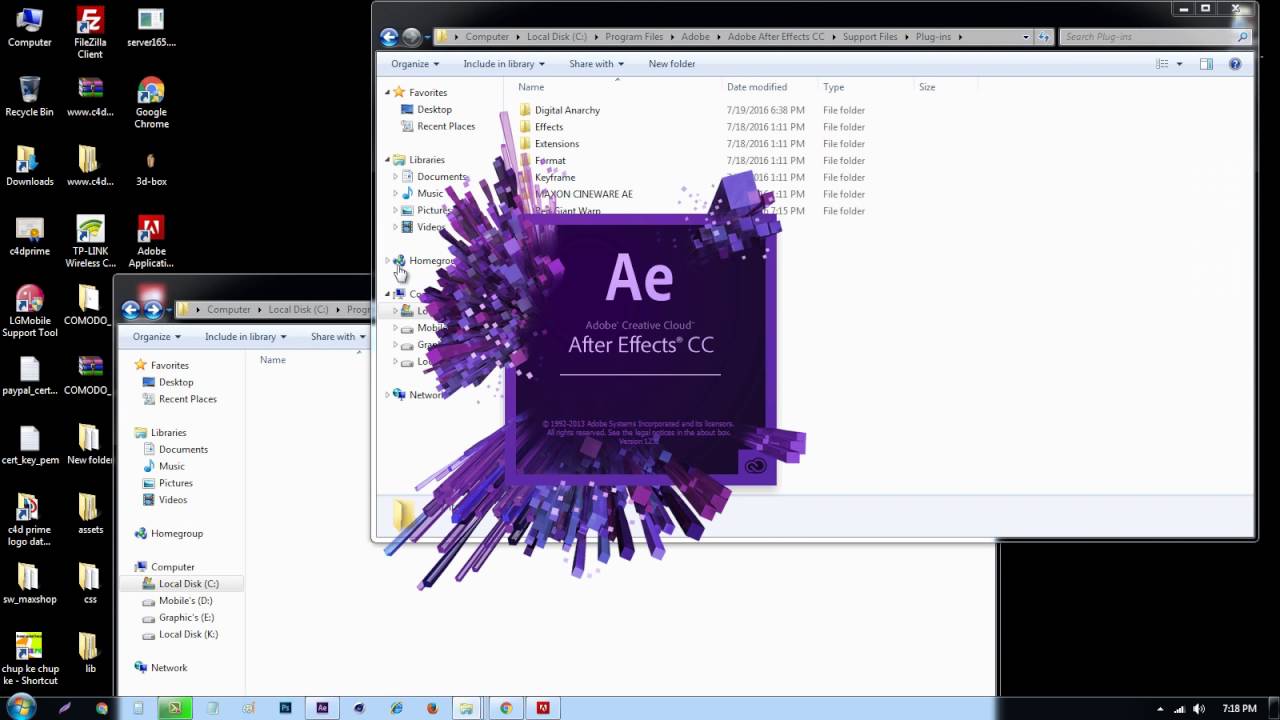Viewport: 1280px width, 720px height.
Task: Open Include in library in Plug-ins window
Action: click(x=504, y=64)
